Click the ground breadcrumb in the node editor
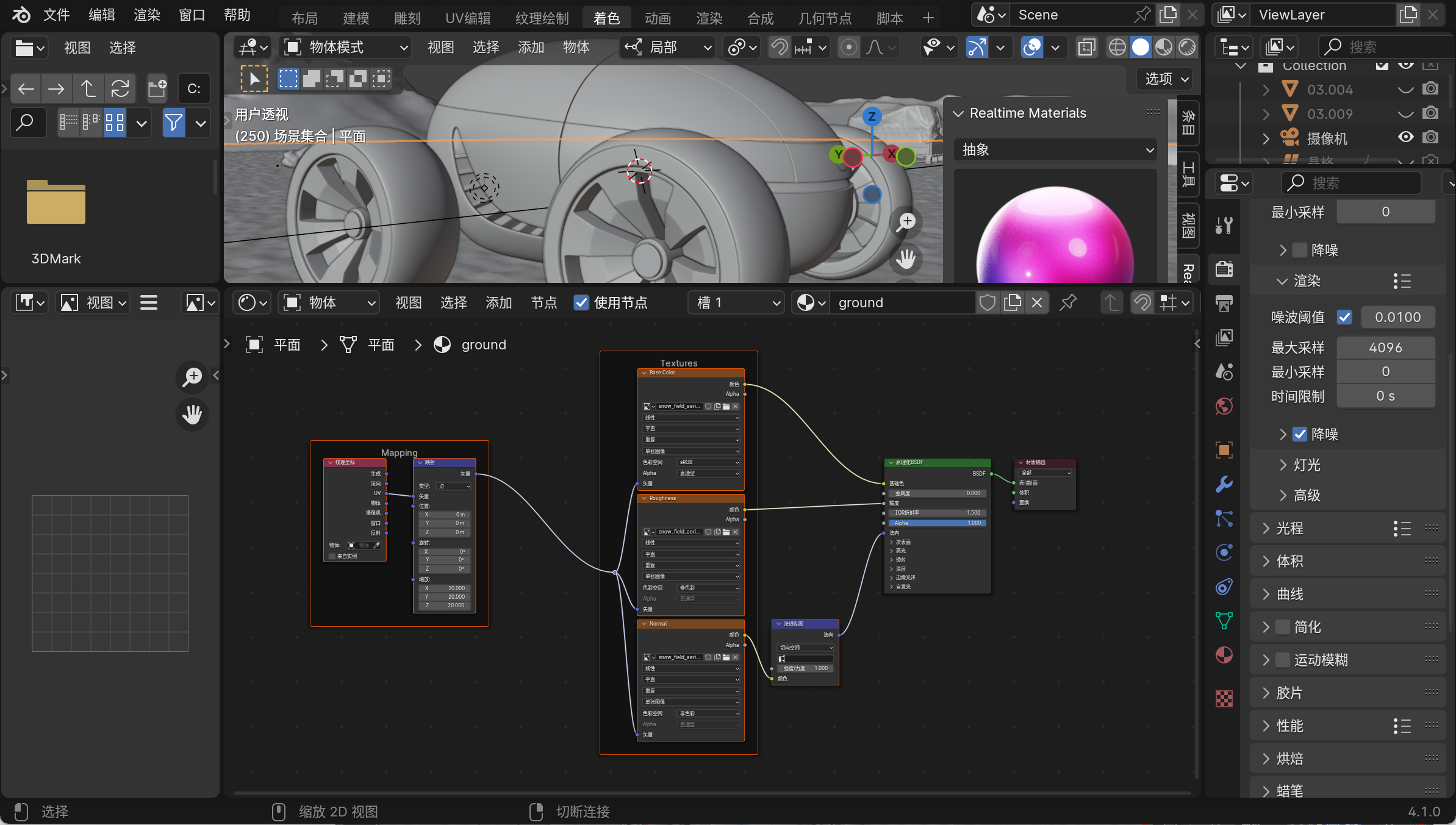Screen dimensions: 1456x825 tap(484, 345)
